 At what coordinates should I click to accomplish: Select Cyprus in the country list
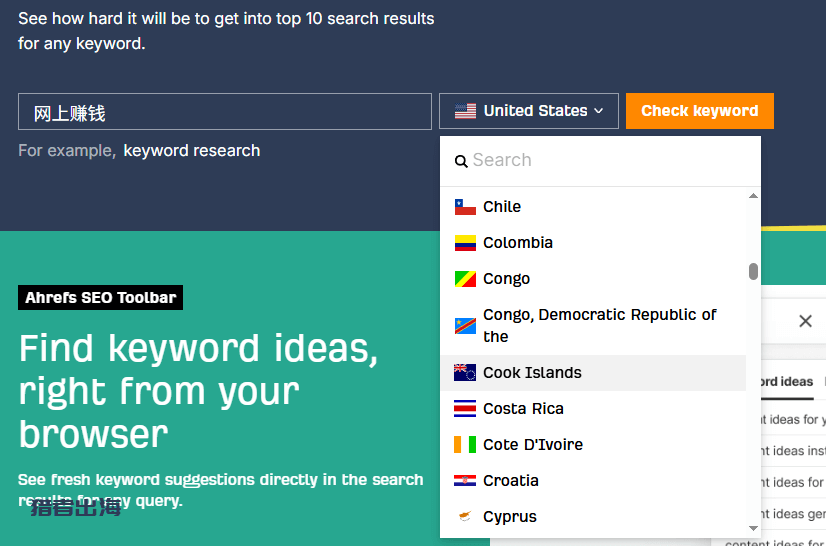tap(509, 517)
